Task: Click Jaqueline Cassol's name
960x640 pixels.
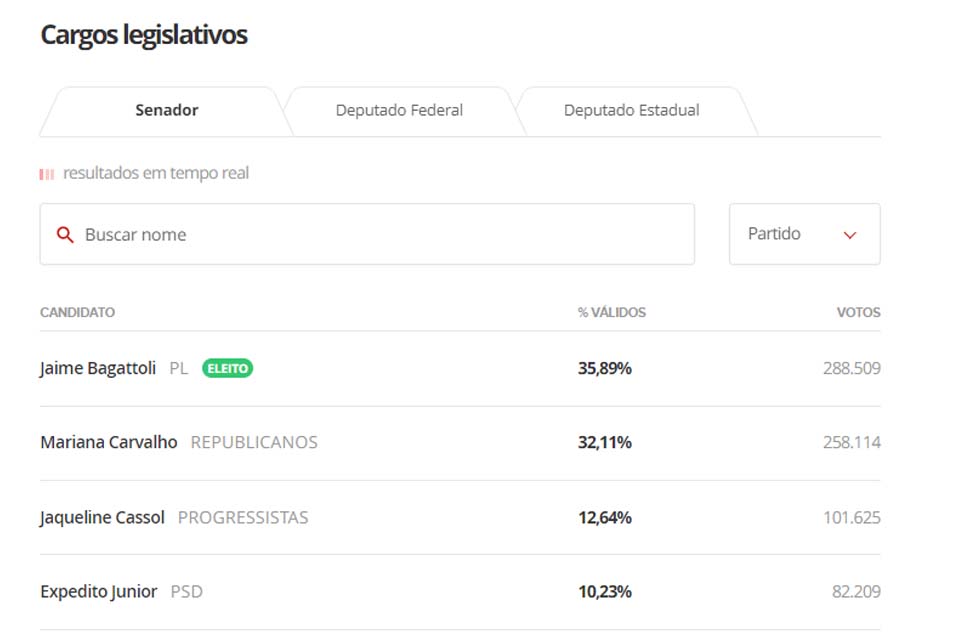Action: pos(102,517)
